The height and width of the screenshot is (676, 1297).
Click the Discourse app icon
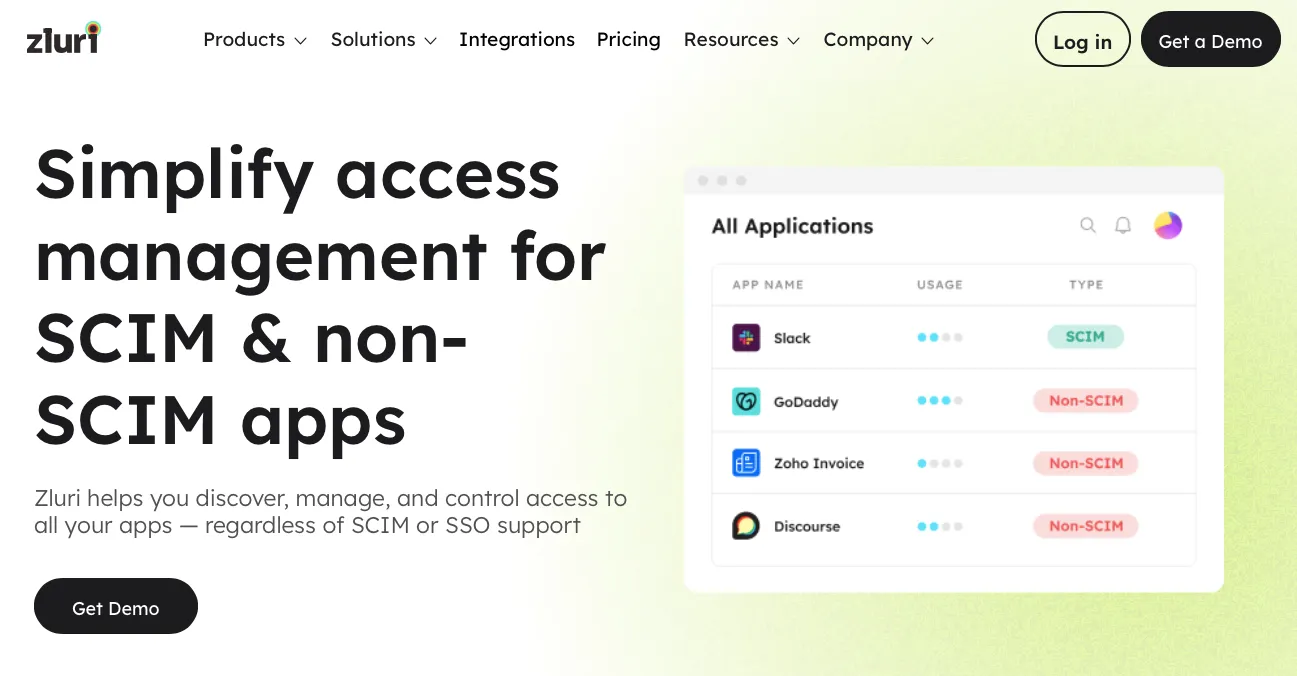click(746, 526)
